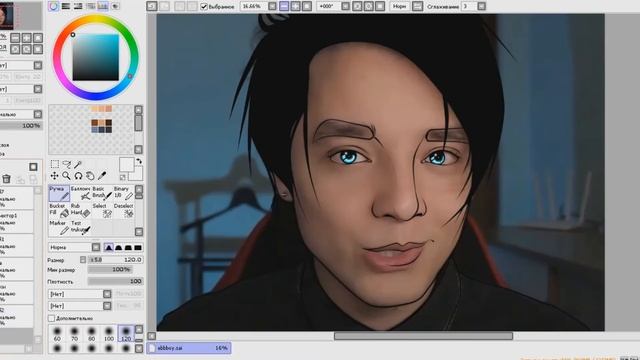
Task: Adjust the Размер brush size slider
Action: [116, 260]
